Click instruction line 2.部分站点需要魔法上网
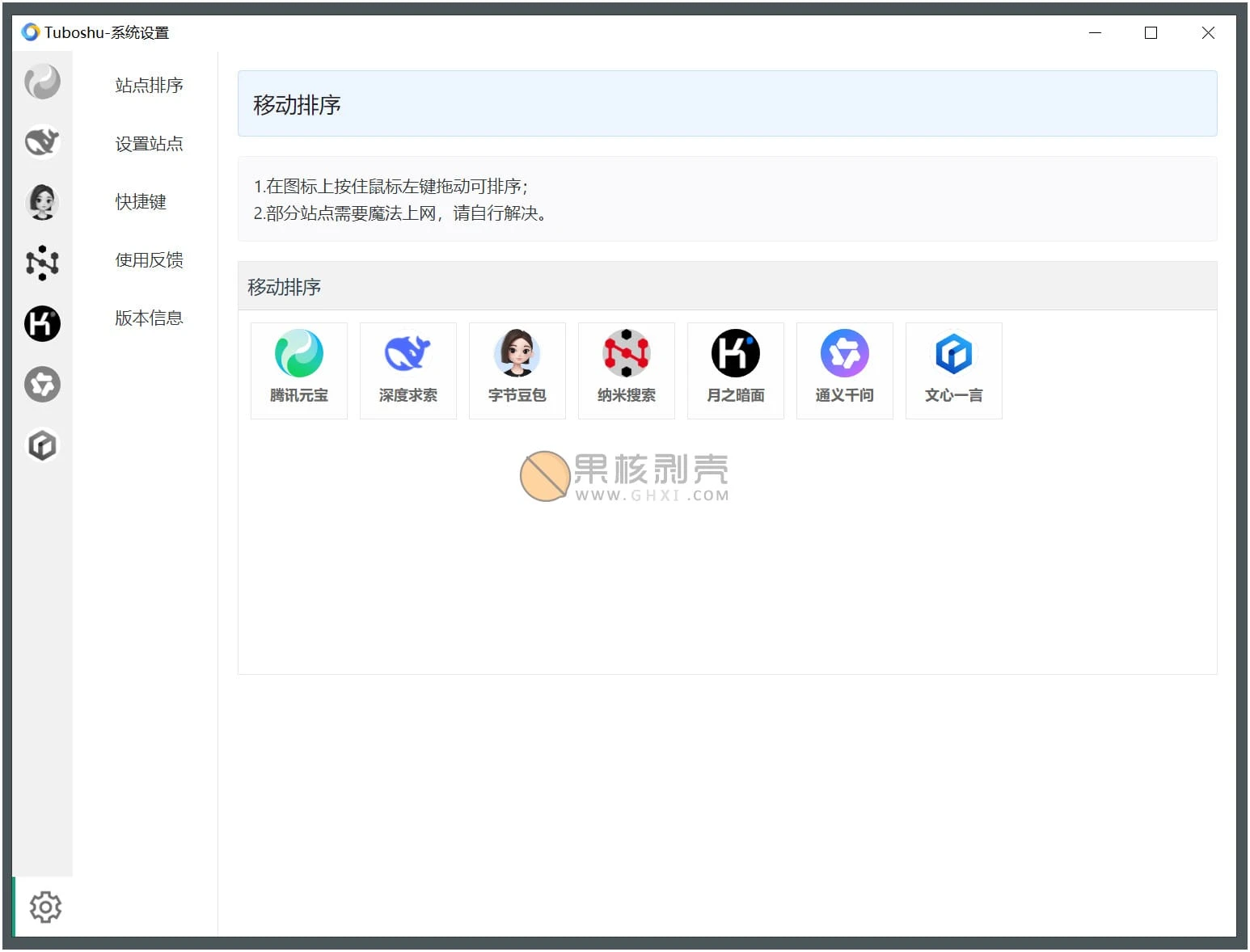1250x952 pixels. point(400,213)
